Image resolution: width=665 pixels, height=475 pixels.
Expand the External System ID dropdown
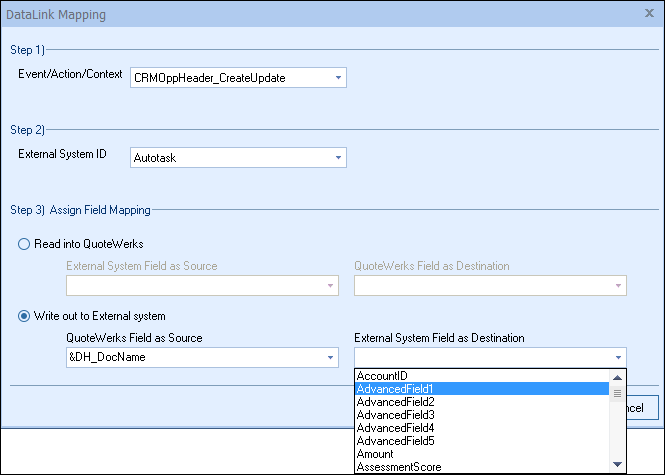338,158
